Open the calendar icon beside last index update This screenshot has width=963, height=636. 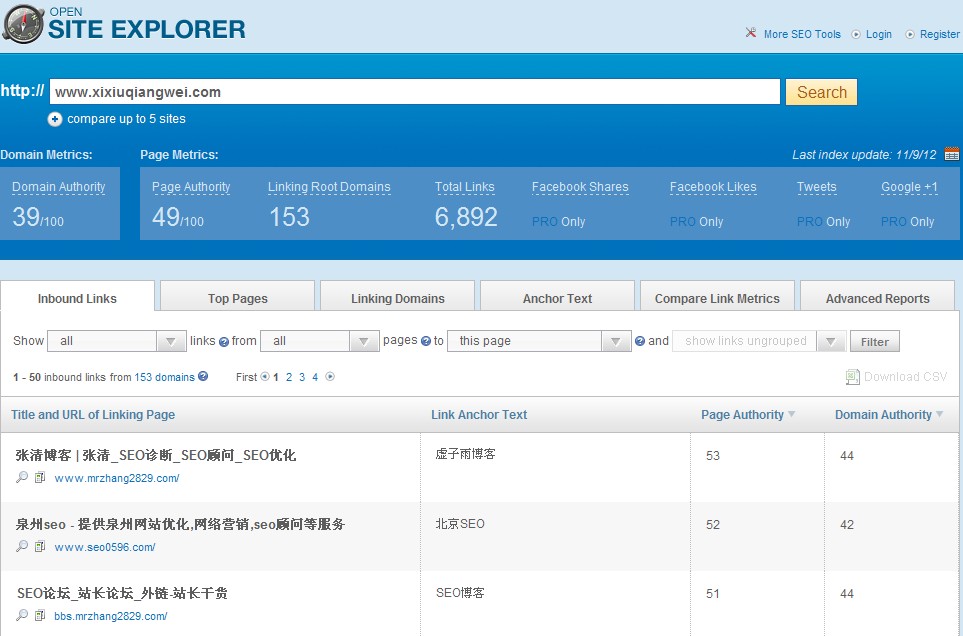pyautogui.click(x=951, y=154)
